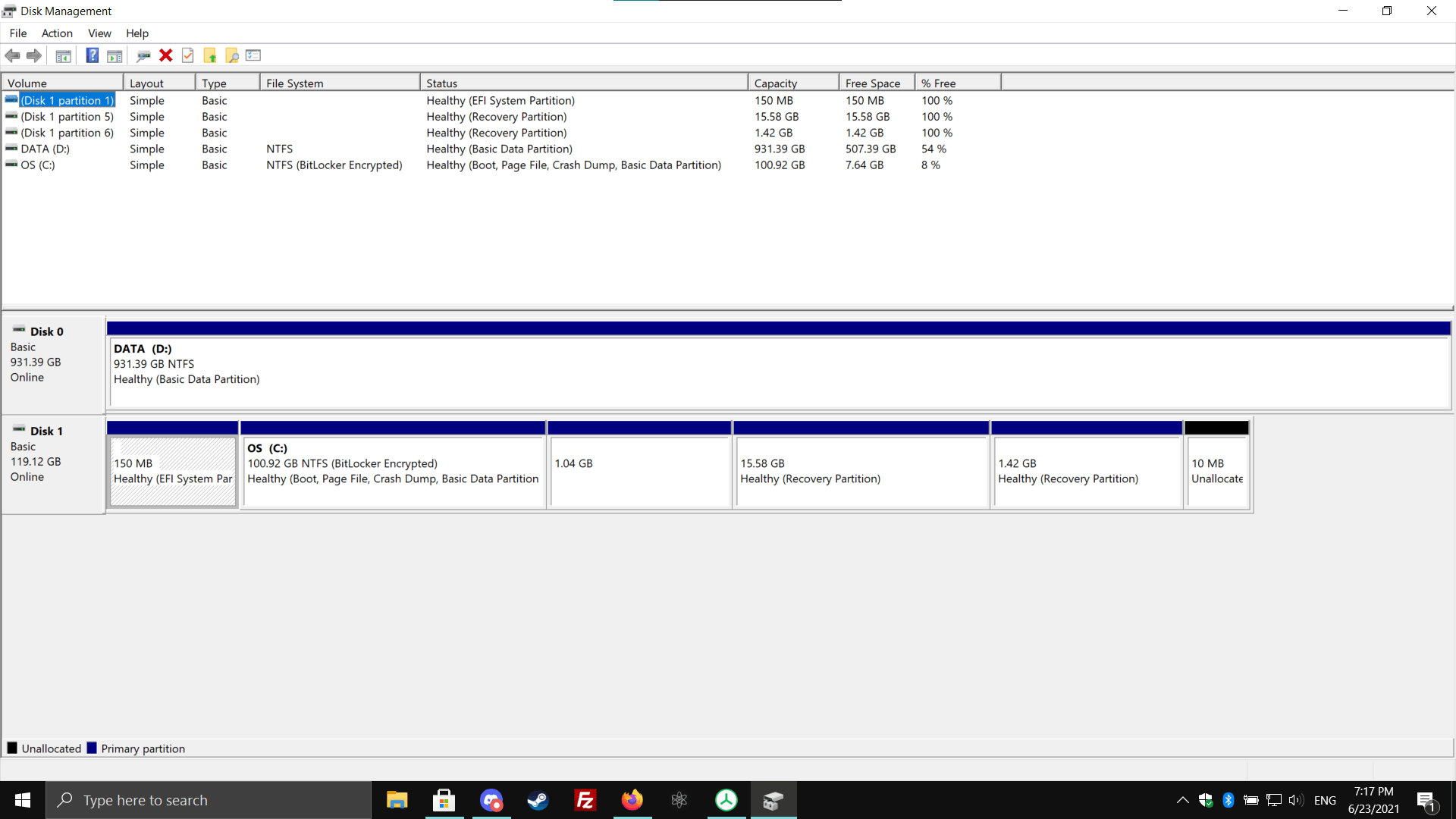Sort by the Free Space column header
The width and height of the screenshot is (1456, 819).
pyautogui.click(x=877, y=83)
